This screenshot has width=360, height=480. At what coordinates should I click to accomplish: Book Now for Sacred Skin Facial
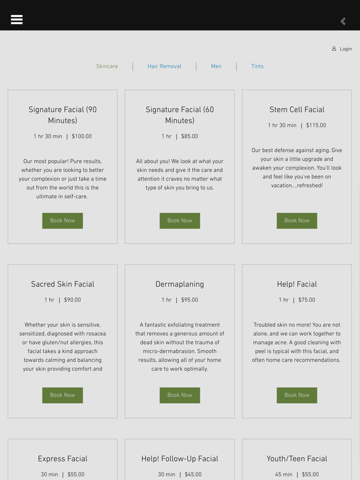click(63, 395)
